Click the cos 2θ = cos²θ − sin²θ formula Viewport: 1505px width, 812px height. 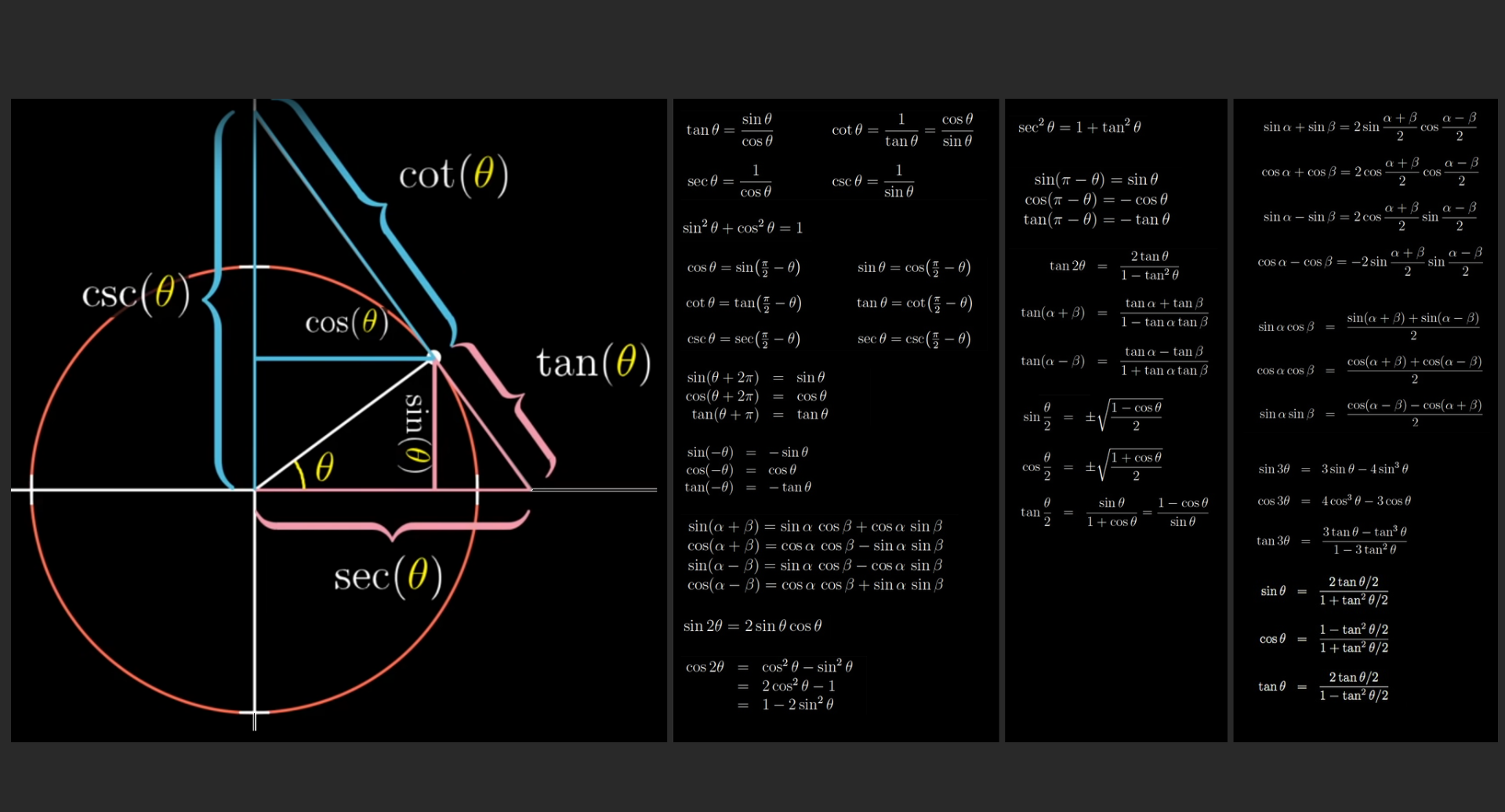click(768, 667)
